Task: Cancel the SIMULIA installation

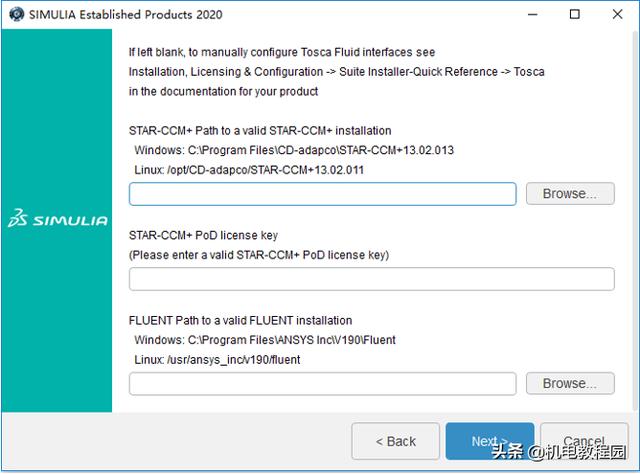Action: point(584,441)
